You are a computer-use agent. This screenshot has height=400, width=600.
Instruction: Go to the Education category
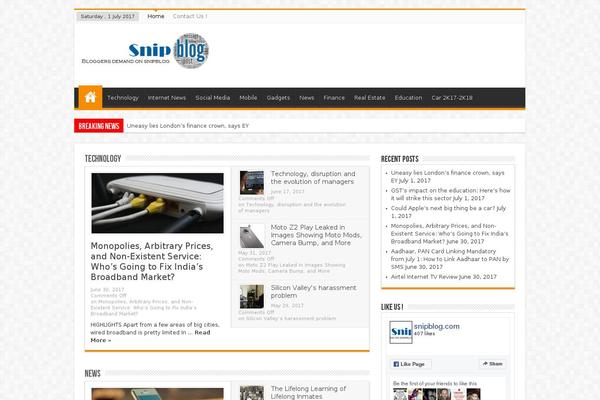(x=408, y=98)
